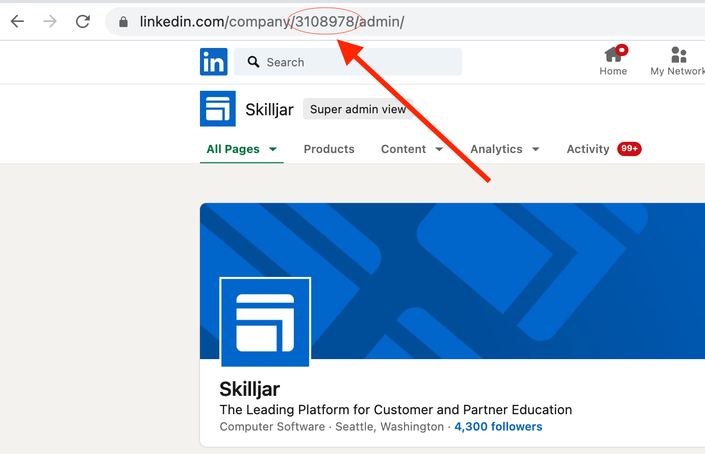Open Home from the navigation bar
Screen dimensions: 705x454
[613, 61]
